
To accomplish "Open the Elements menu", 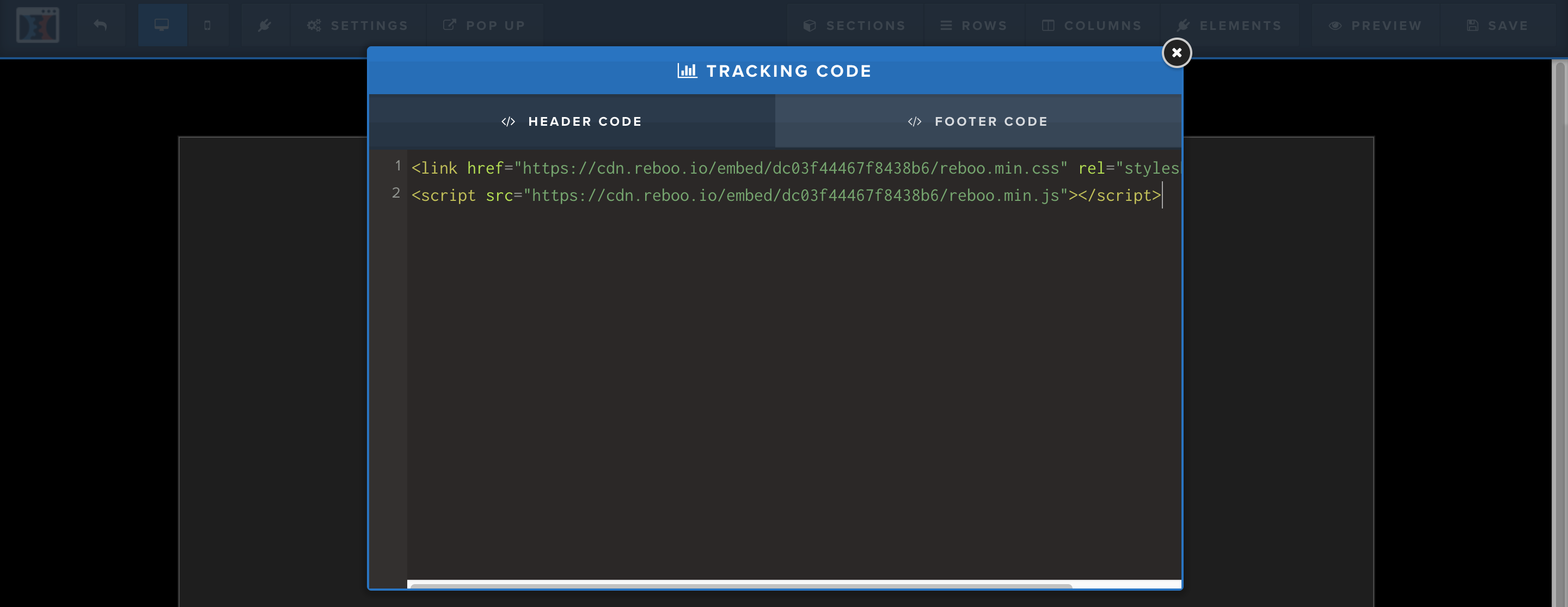I will pos(1229,26).
